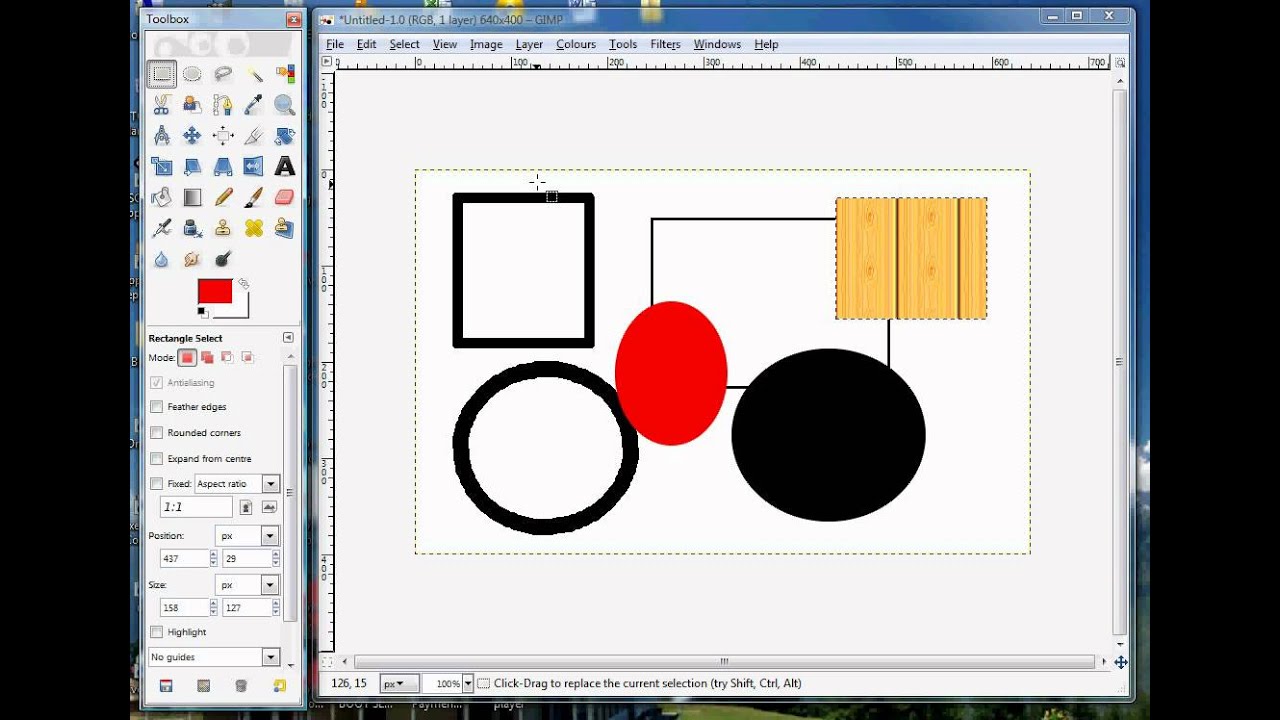Select the Zoom magnifier tool
1280x720 pixels.
[x=285, y=105]
